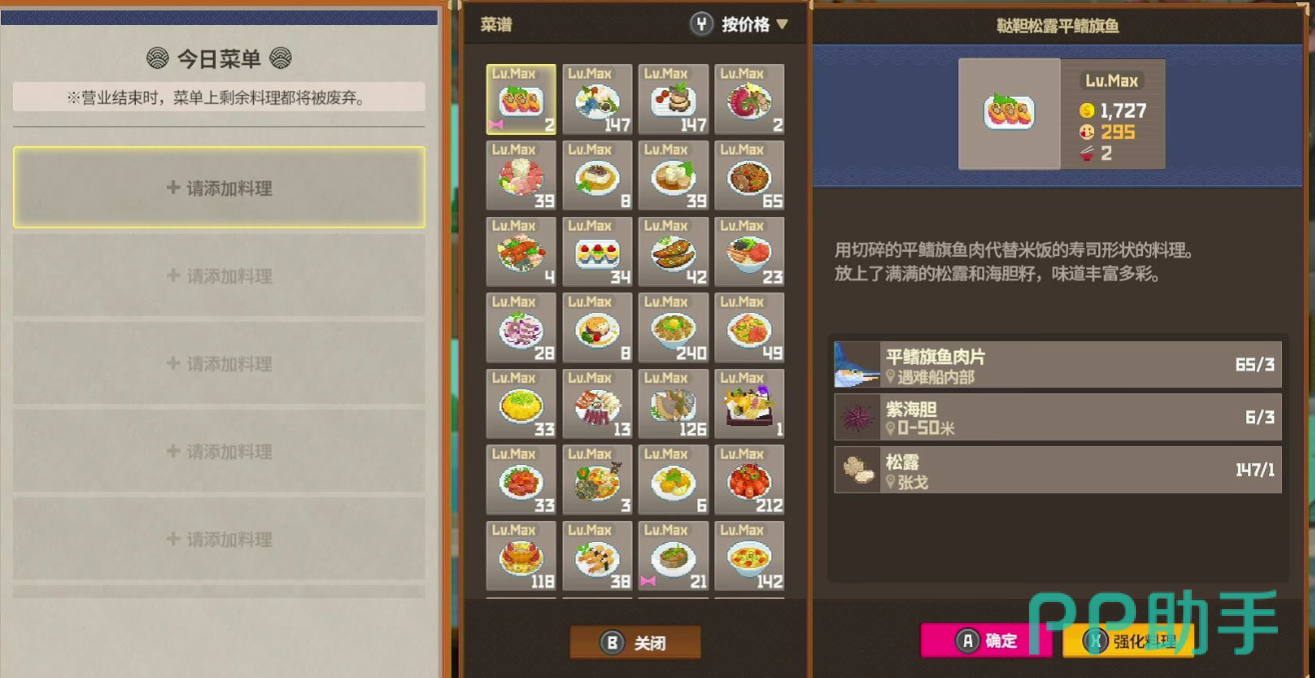Click the highlighted 请添加料理 menu slot
1315x678 pixels.
tap(219, 187)
